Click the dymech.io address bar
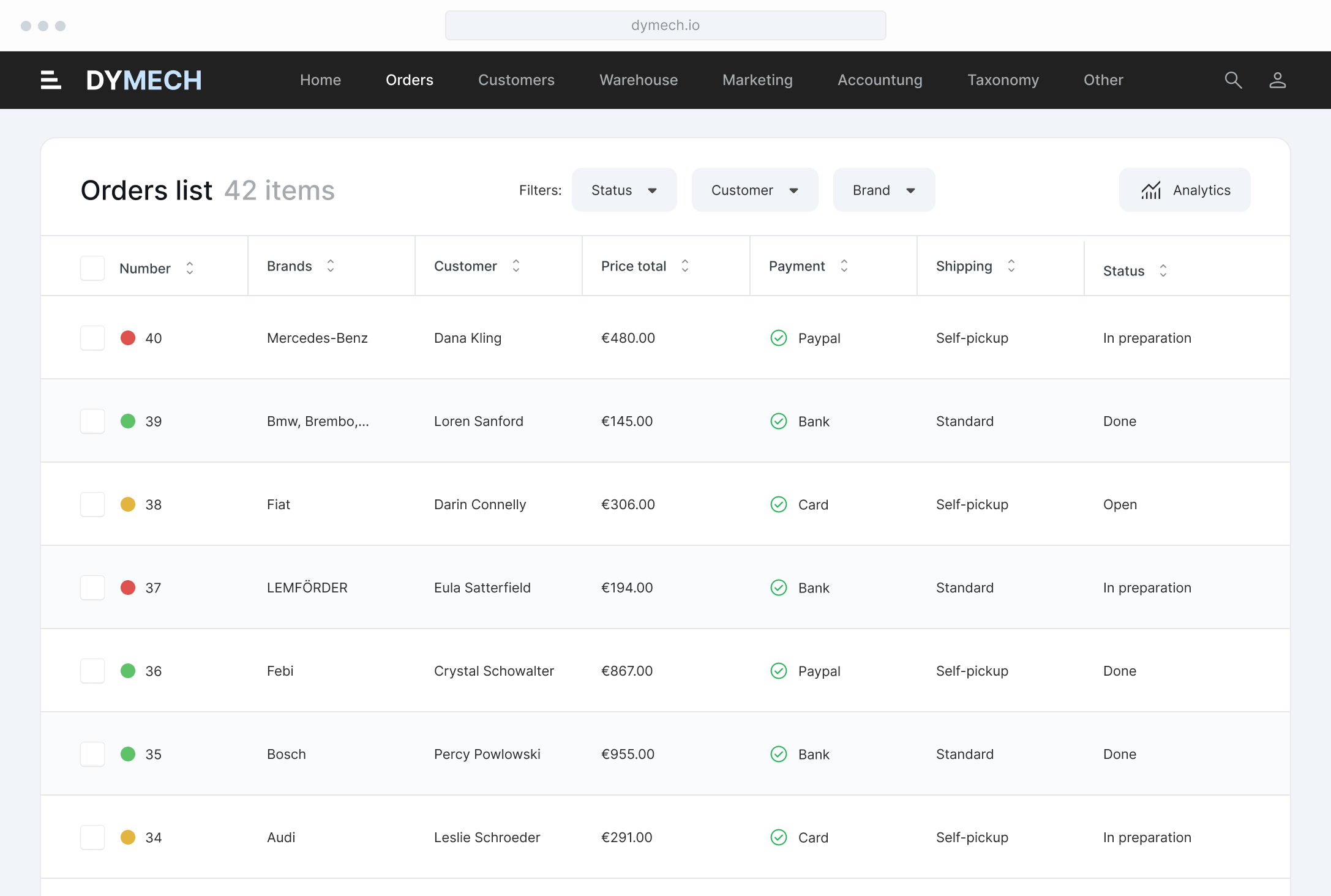Image resolution: width=1331 pixels, height=896 pixels. pos(665,25)
